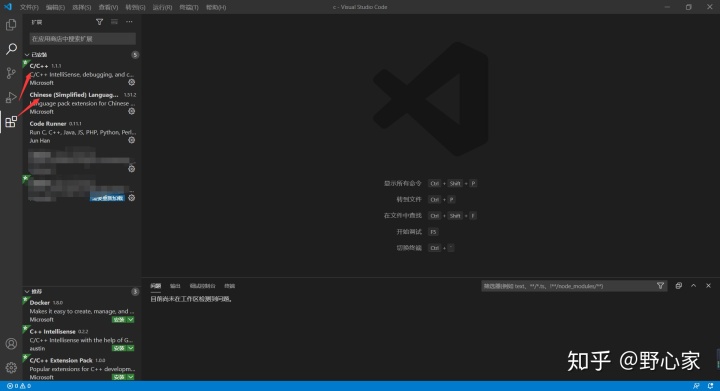Open install dropdown for C/C++ Extension Pack
Viewport: 720px width, 391px height.
click(x=131, y=377)
